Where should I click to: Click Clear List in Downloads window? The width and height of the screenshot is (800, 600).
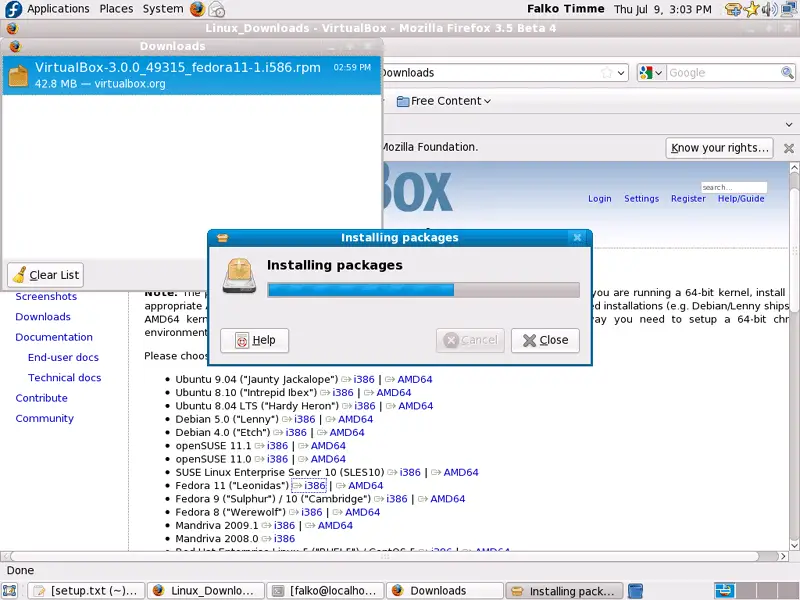(45, 275)
